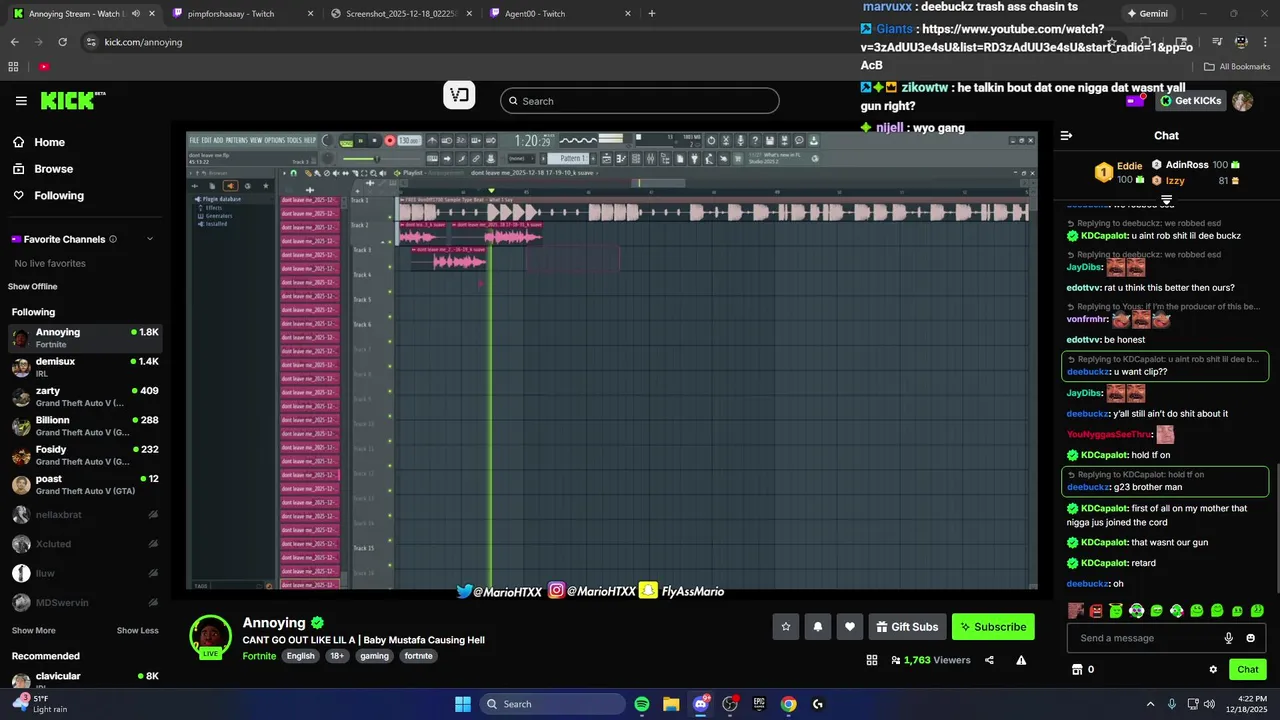Click the Following heart in sidebar
1280x720 pixels.
(x=19, y=196)
